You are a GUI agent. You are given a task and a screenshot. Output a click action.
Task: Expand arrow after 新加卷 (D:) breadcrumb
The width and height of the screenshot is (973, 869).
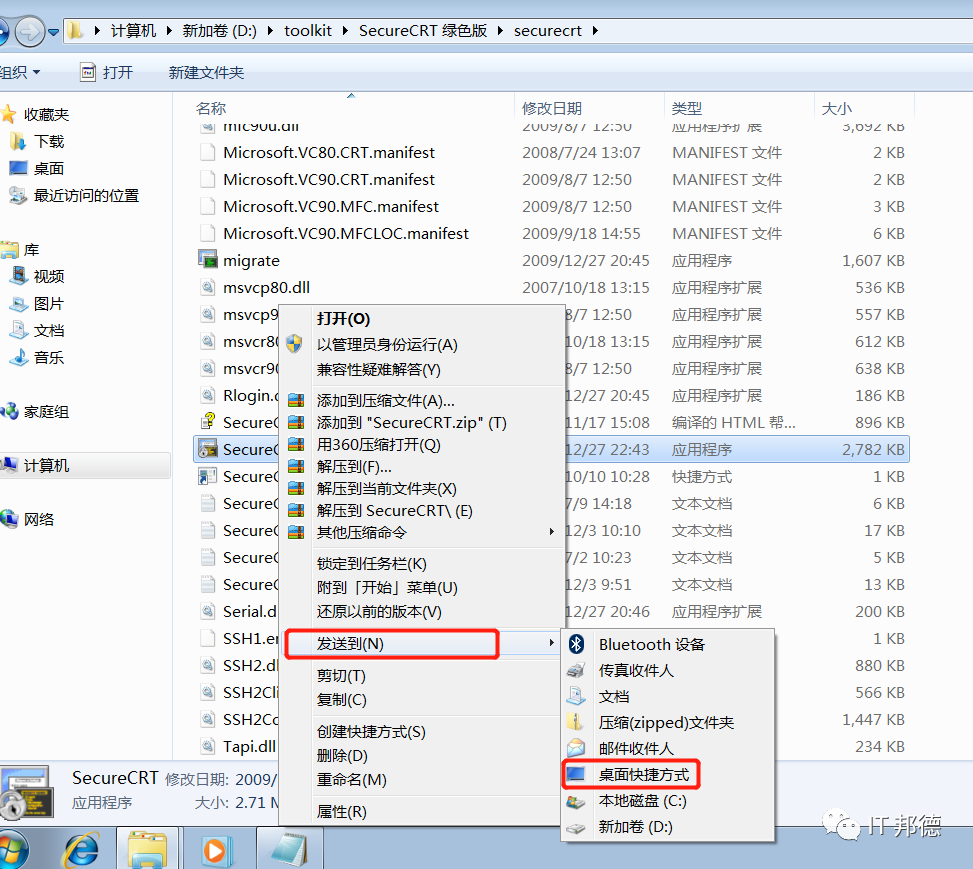[270, 30]
